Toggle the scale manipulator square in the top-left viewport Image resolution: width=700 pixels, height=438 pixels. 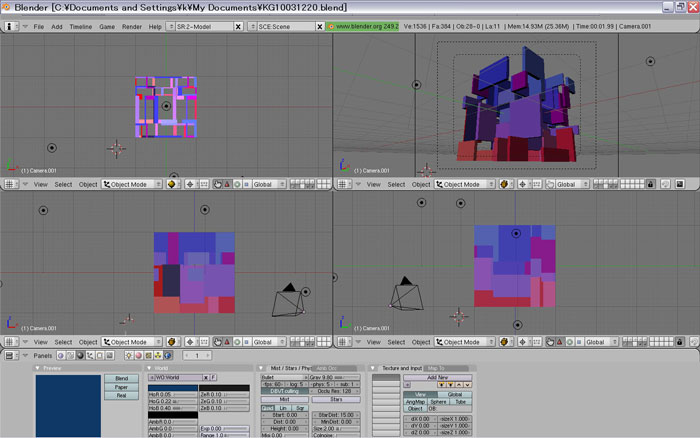pyautogui.click(x=246, y=184)
